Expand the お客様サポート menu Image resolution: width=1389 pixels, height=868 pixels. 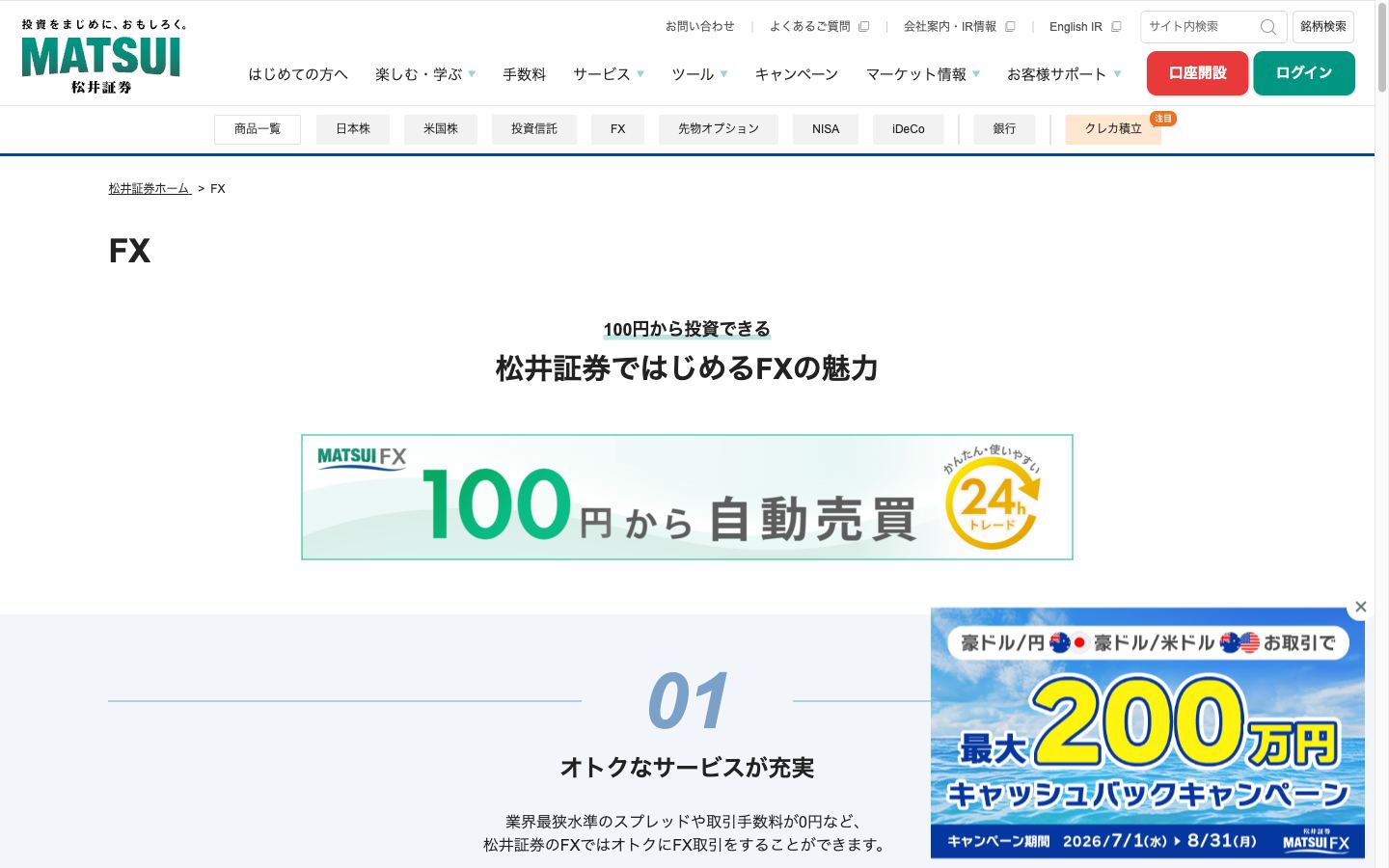click(1064, 74)
